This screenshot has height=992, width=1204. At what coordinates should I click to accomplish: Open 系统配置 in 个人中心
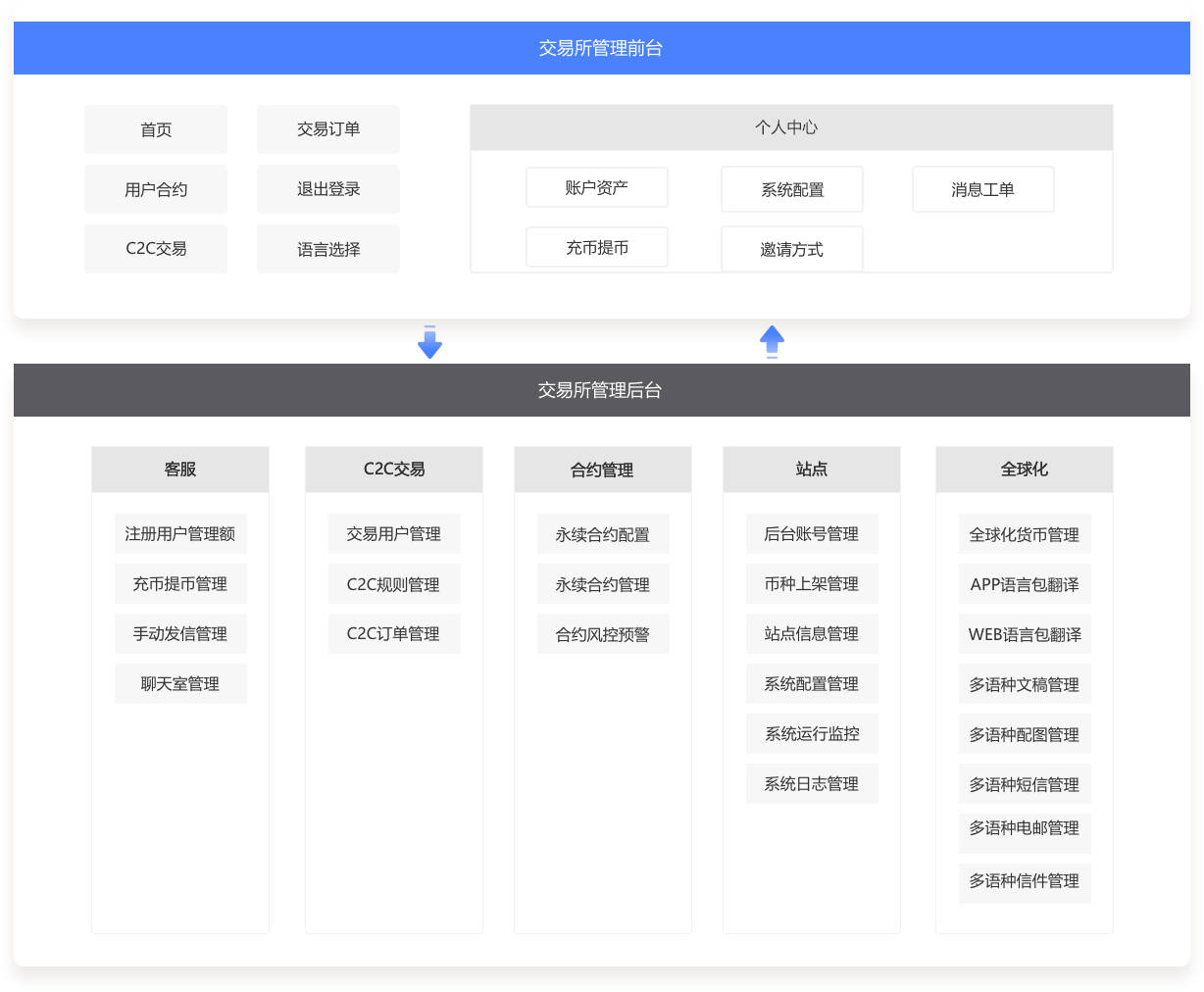(x=792, y=188)
